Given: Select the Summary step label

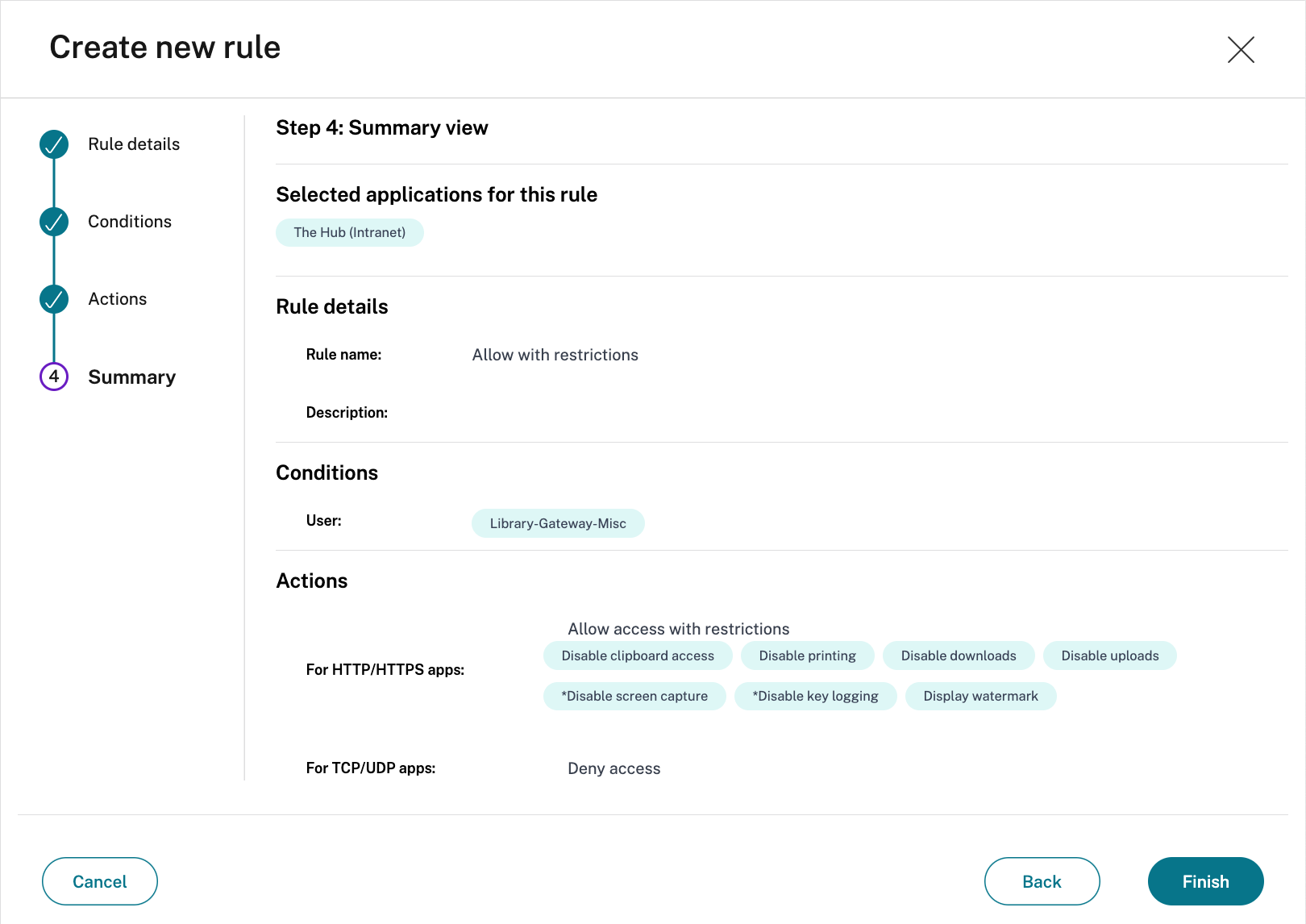Looking at the screenshot, I should [x=132, y=377].
